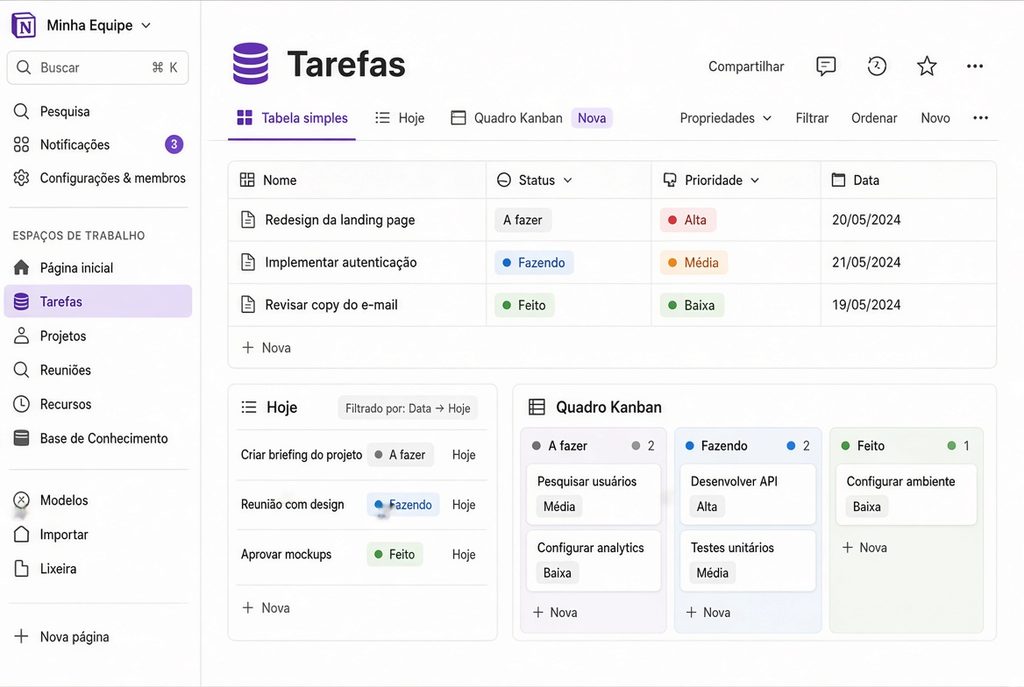Select Tarefas in the sidebar

click(98, 301)
